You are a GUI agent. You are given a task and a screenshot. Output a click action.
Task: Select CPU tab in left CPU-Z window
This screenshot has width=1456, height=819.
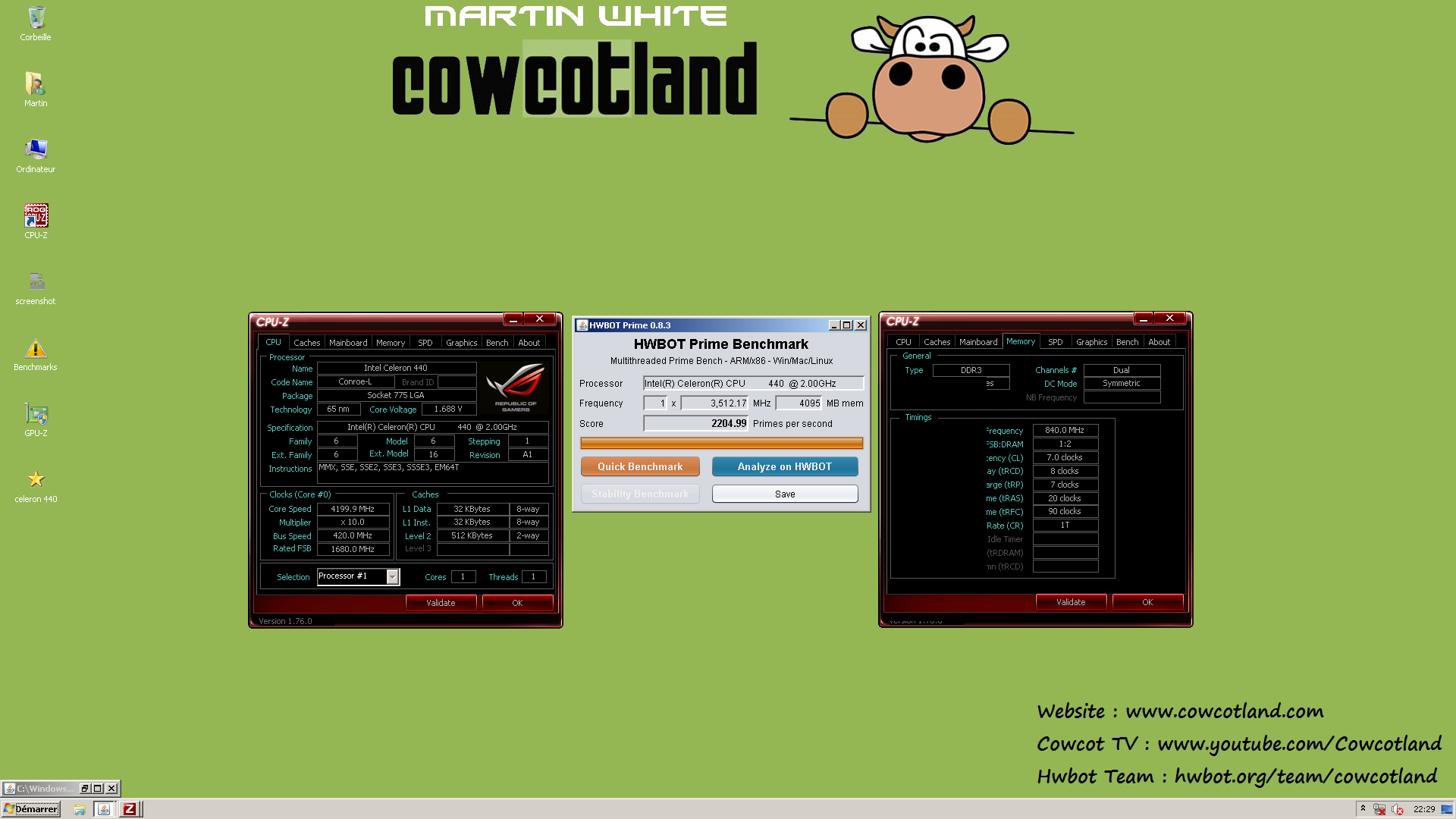click(273, 342)
